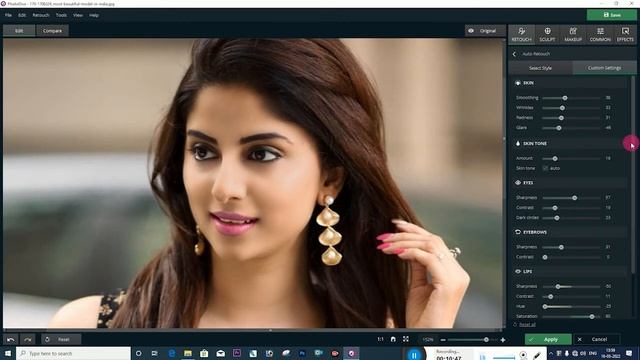Screen dimensions: 640x360
Task: Adjust the Lips Hue slider
Action: point(571,306)
